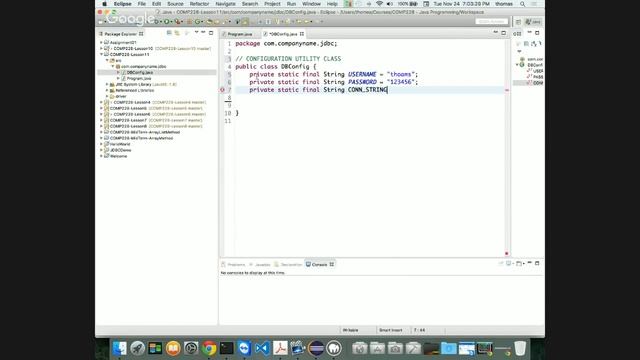Click the error marker on line 7
Image resolution: width=640 pixels, height=360 pixels.
pos(222,90)
